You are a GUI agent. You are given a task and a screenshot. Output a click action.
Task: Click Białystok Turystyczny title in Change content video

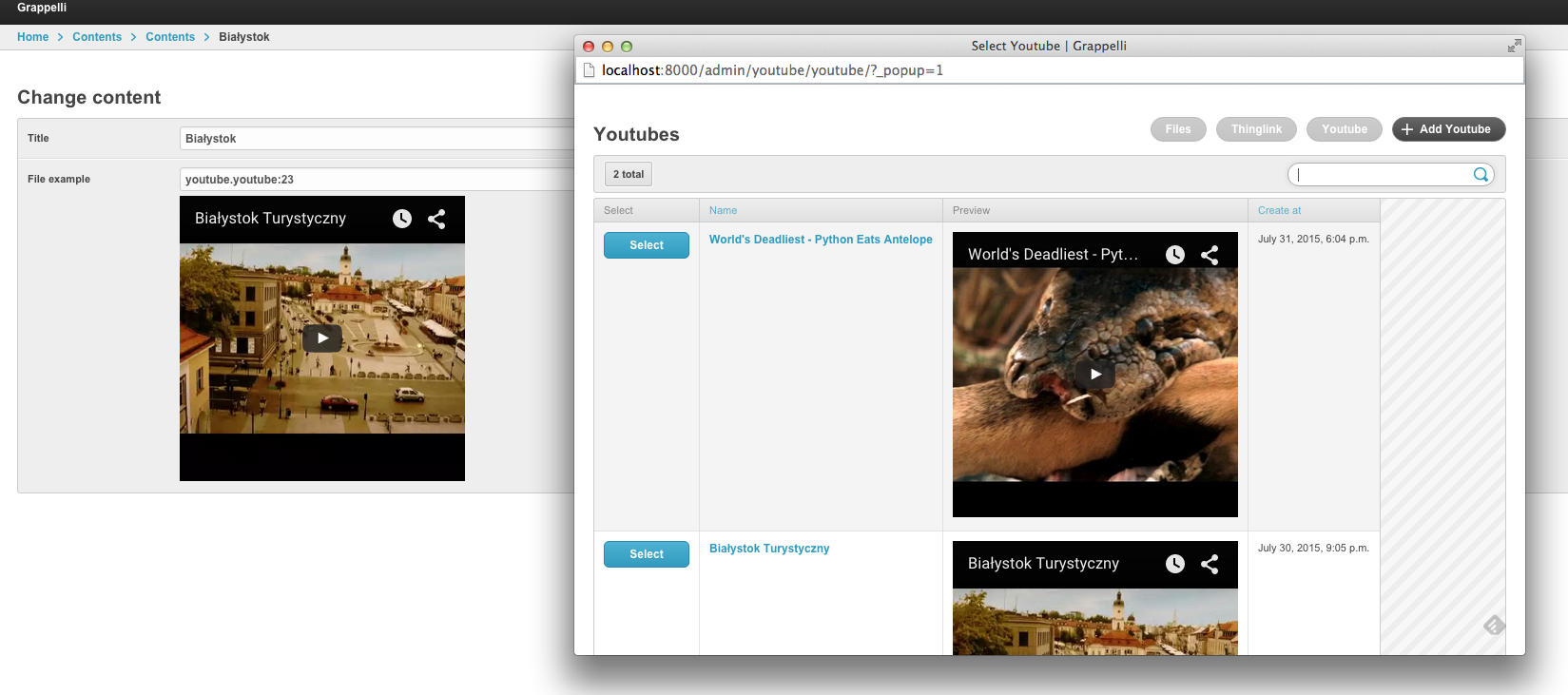pyautogui.click(x=270, y=219)
